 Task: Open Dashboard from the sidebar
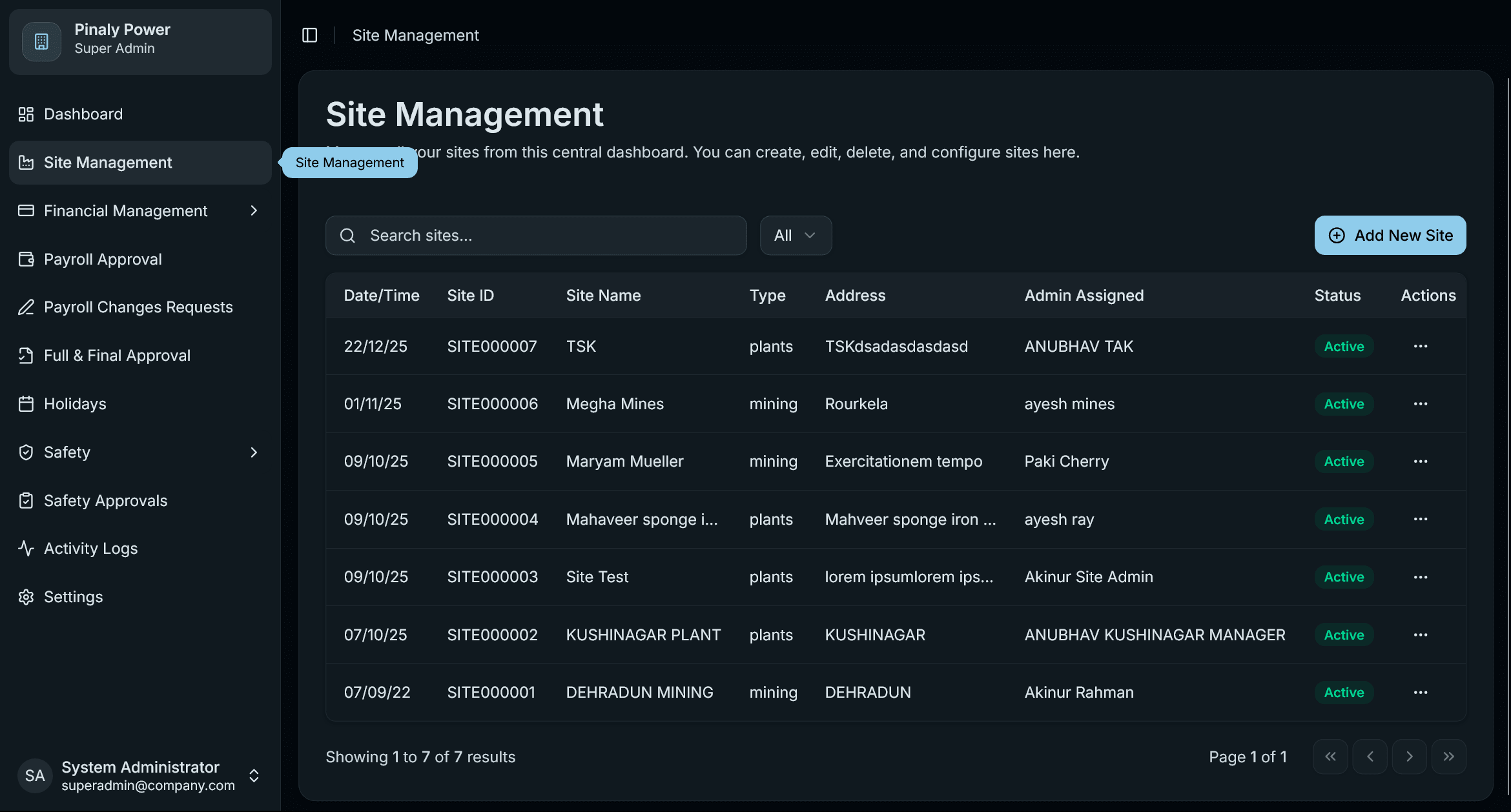pyautogui.click(x=140, y=114)
